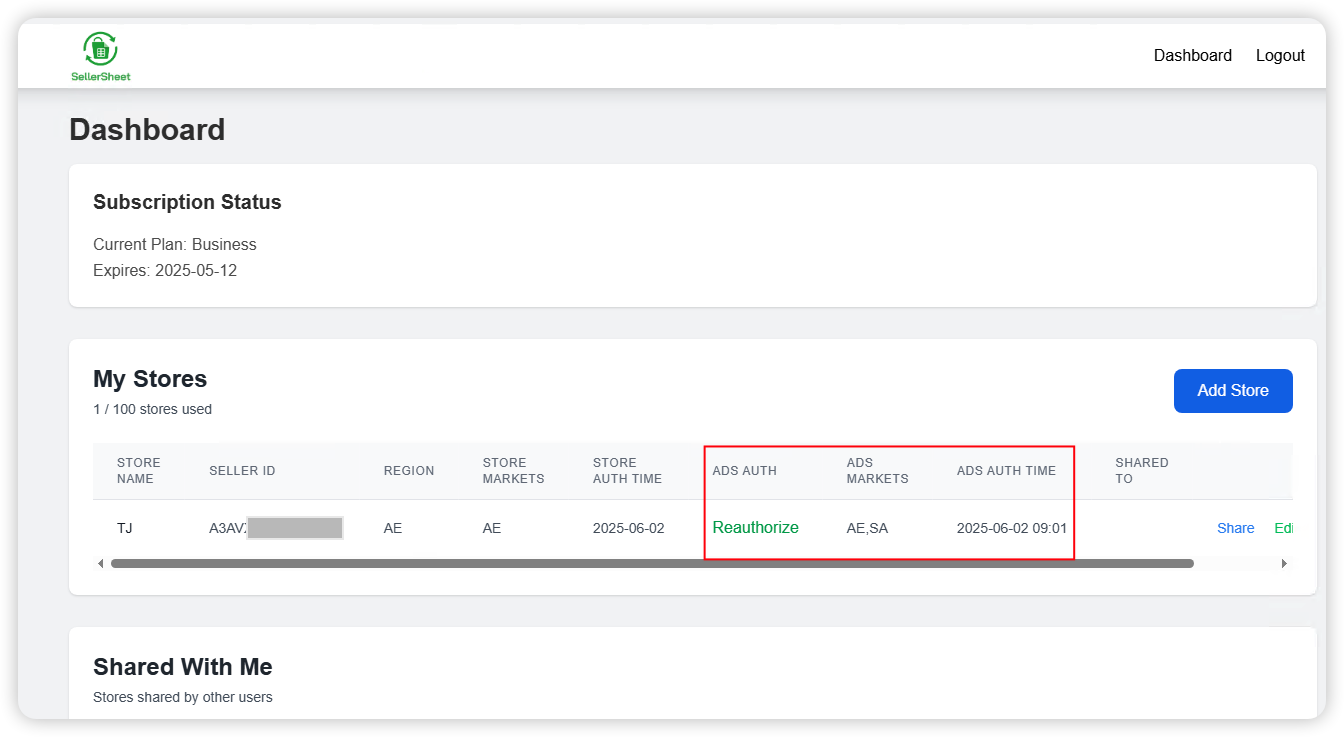Click Reauthorize for the TJ store
1344x737 pixels.
pos(755,528)
